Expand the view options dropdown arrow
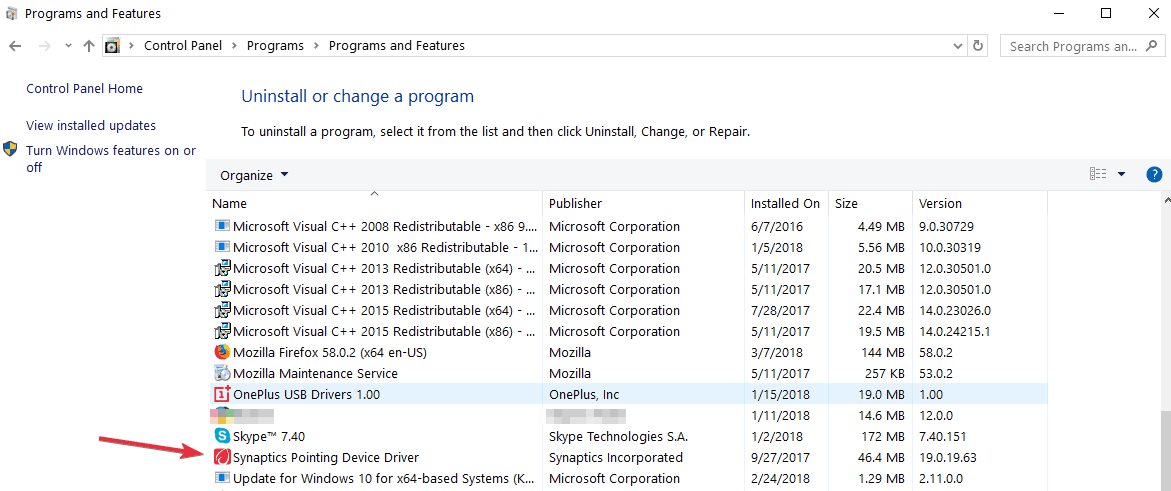Viewport: 1171px width, 491px height. (1121, 175)
